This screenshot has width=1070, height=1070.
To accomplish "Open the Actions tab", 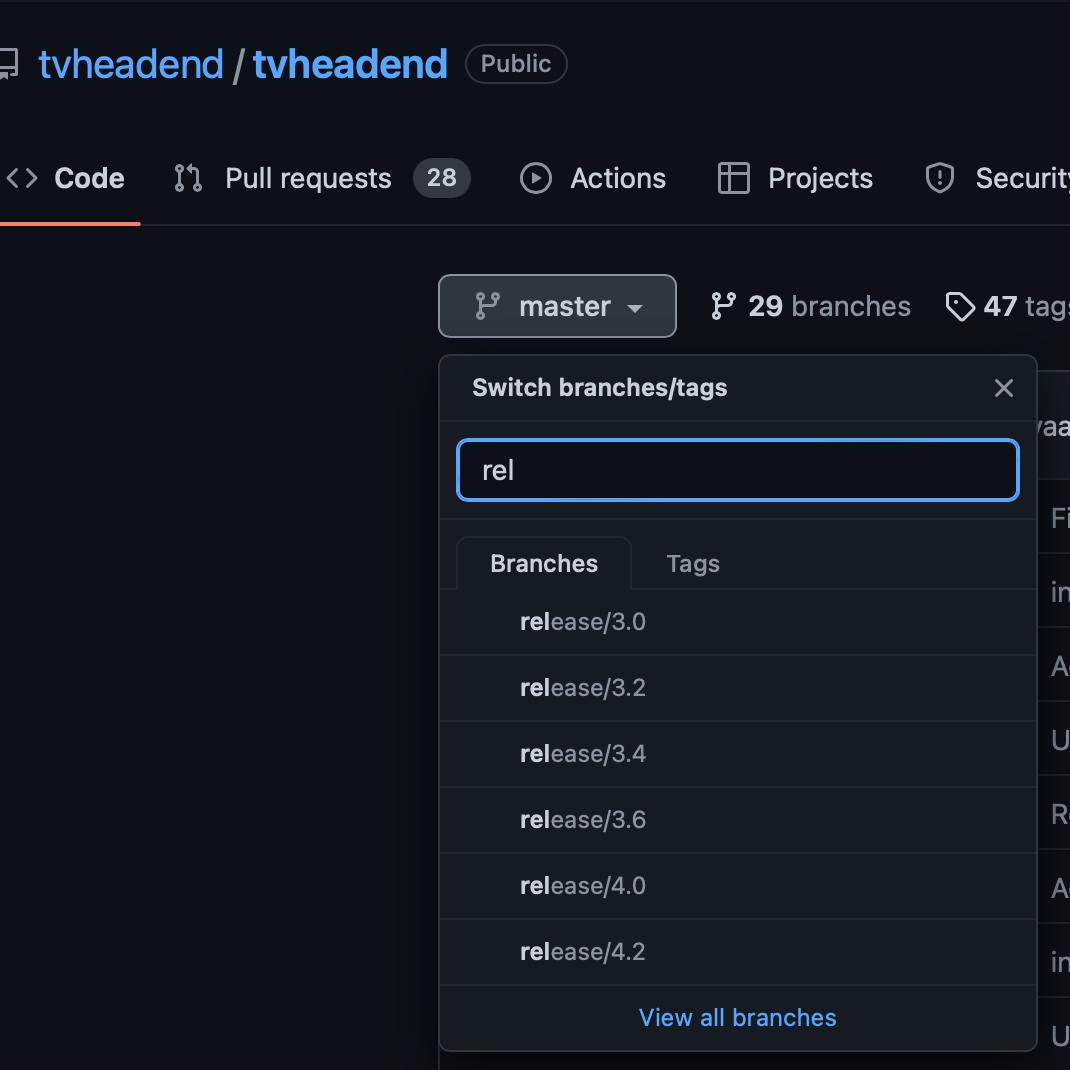I will coord(592,178).
